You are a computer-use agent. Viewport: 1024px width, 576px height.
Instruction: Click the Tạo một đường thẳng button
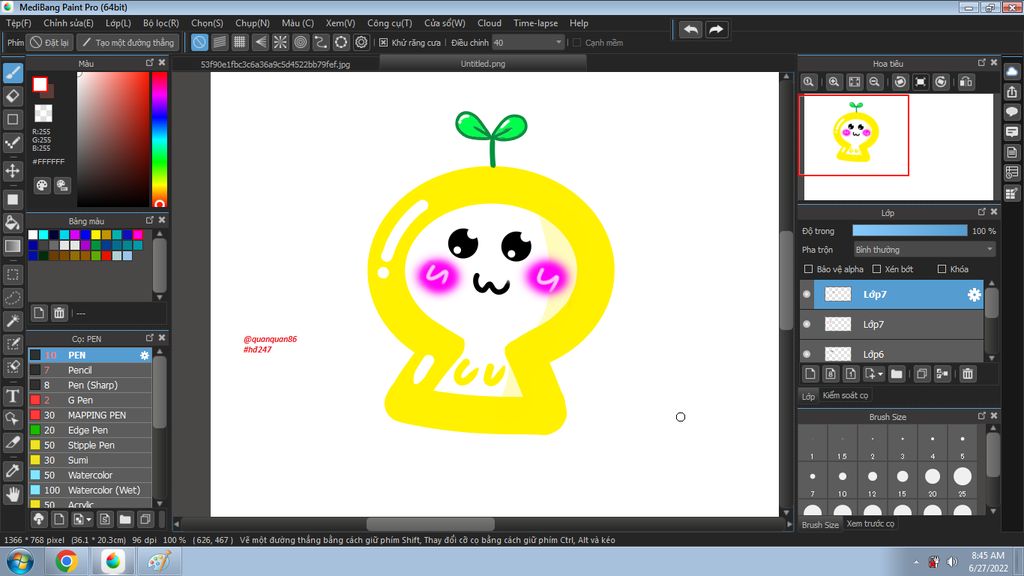[x=128, y=42]
